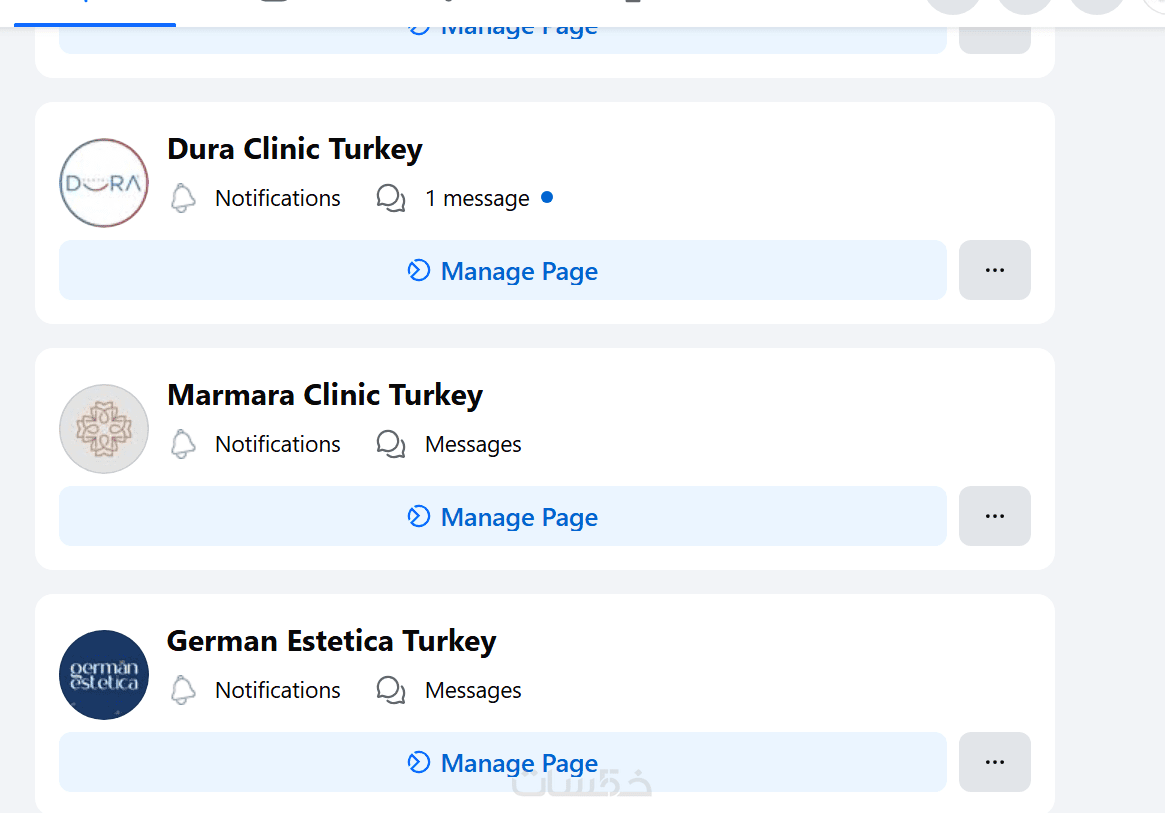Select the Messages text under German Estetica Turkey

[473, 690]
